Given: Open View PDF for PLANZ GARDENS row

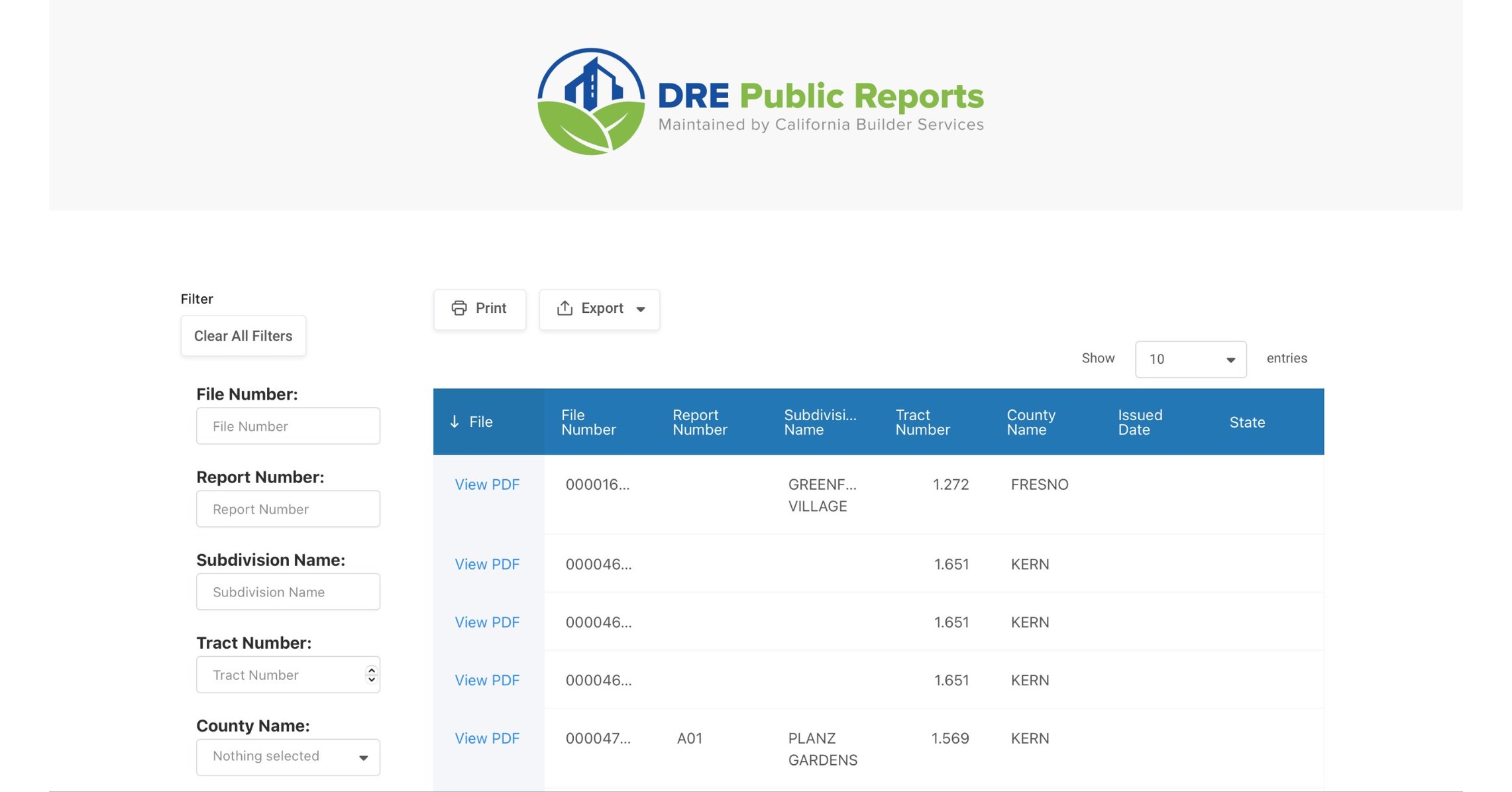Looking at the screenshot, I should pyautogui.click(x=486, y=738).
